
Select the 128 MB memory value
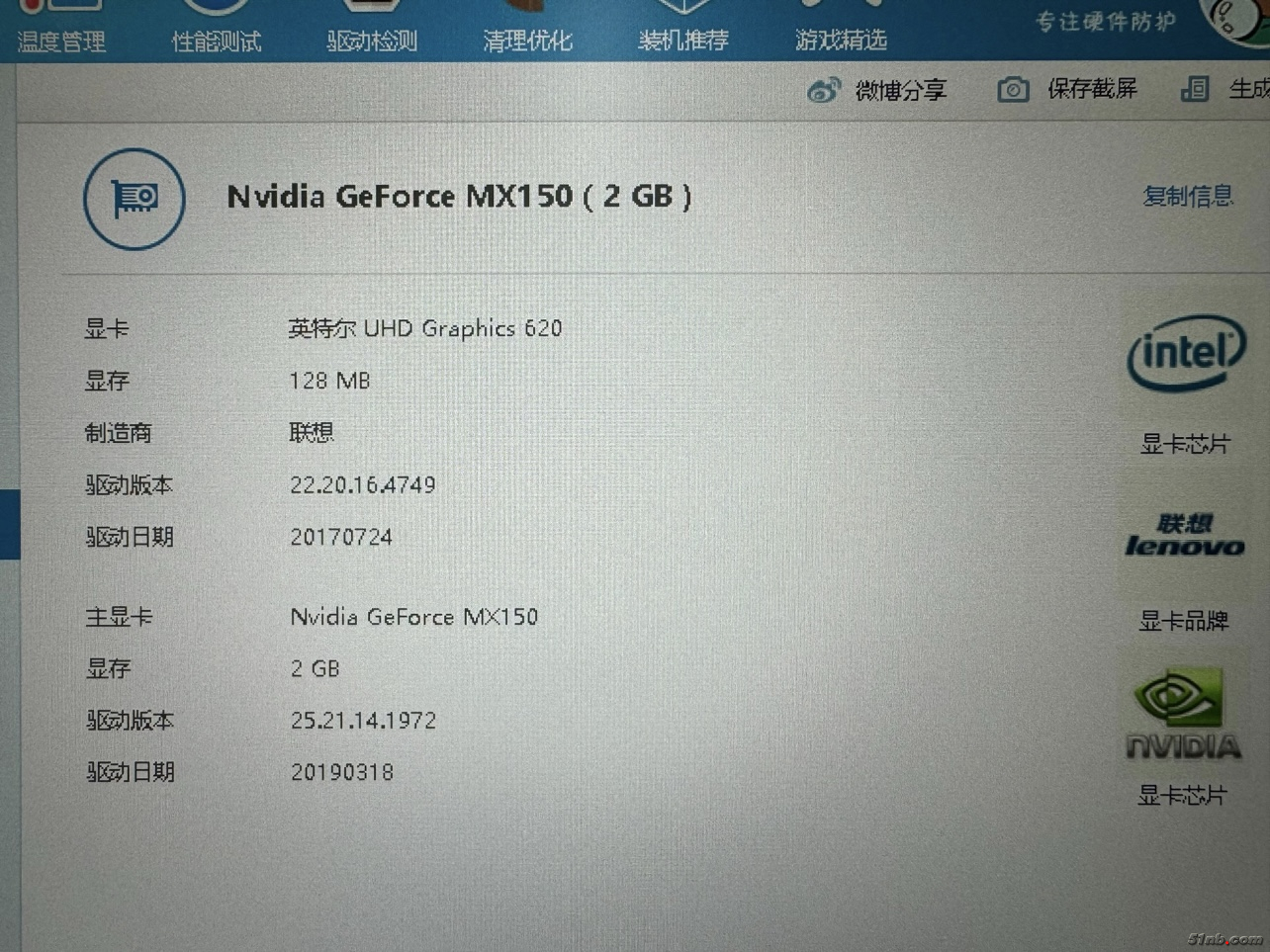pos(329,381)
